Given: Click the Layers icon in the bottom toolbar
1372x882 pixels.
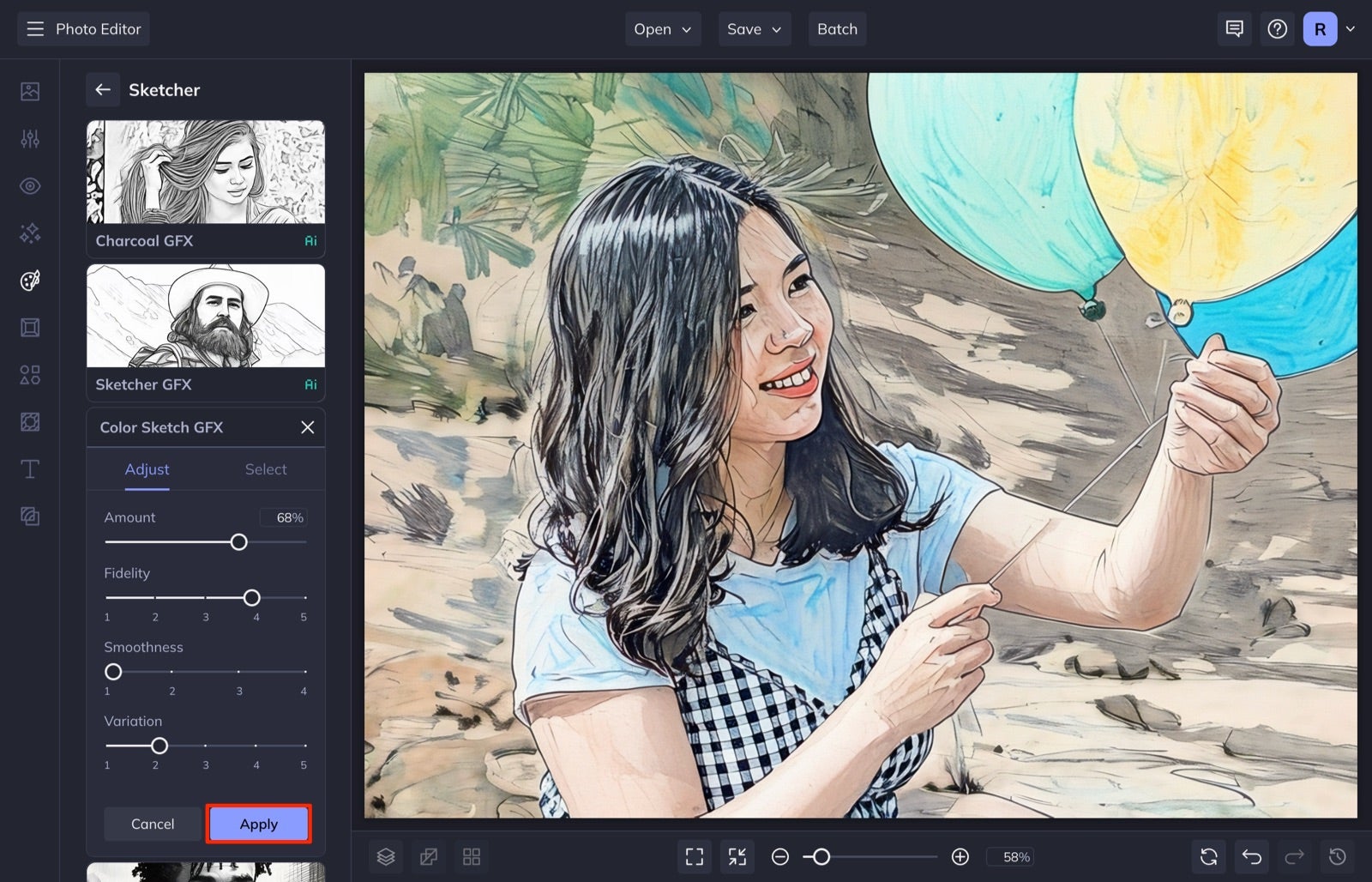Looking at the screenshot, I should pyautogui.click(x=386, y=856).
